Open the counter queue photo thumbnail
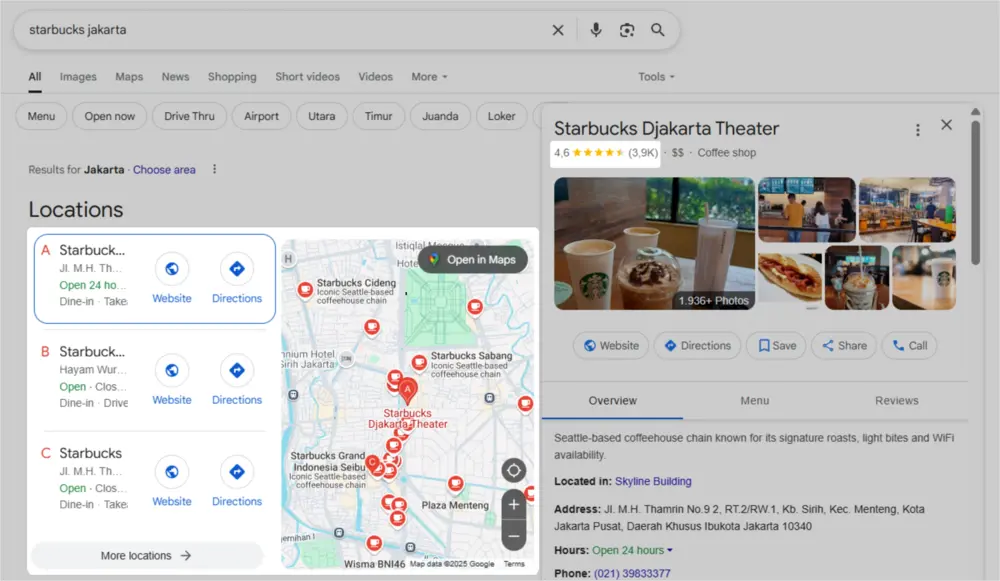 tap(807, 210)
